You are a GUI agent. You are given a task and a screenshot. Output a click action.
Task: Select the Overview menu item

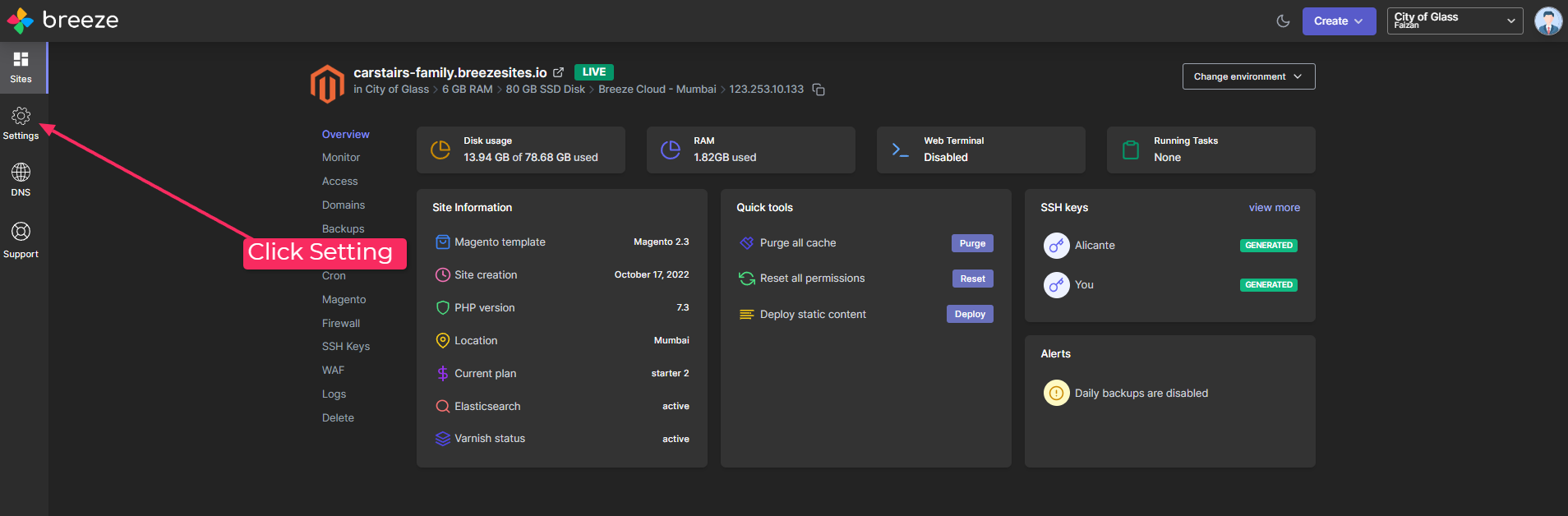(345, 134)
